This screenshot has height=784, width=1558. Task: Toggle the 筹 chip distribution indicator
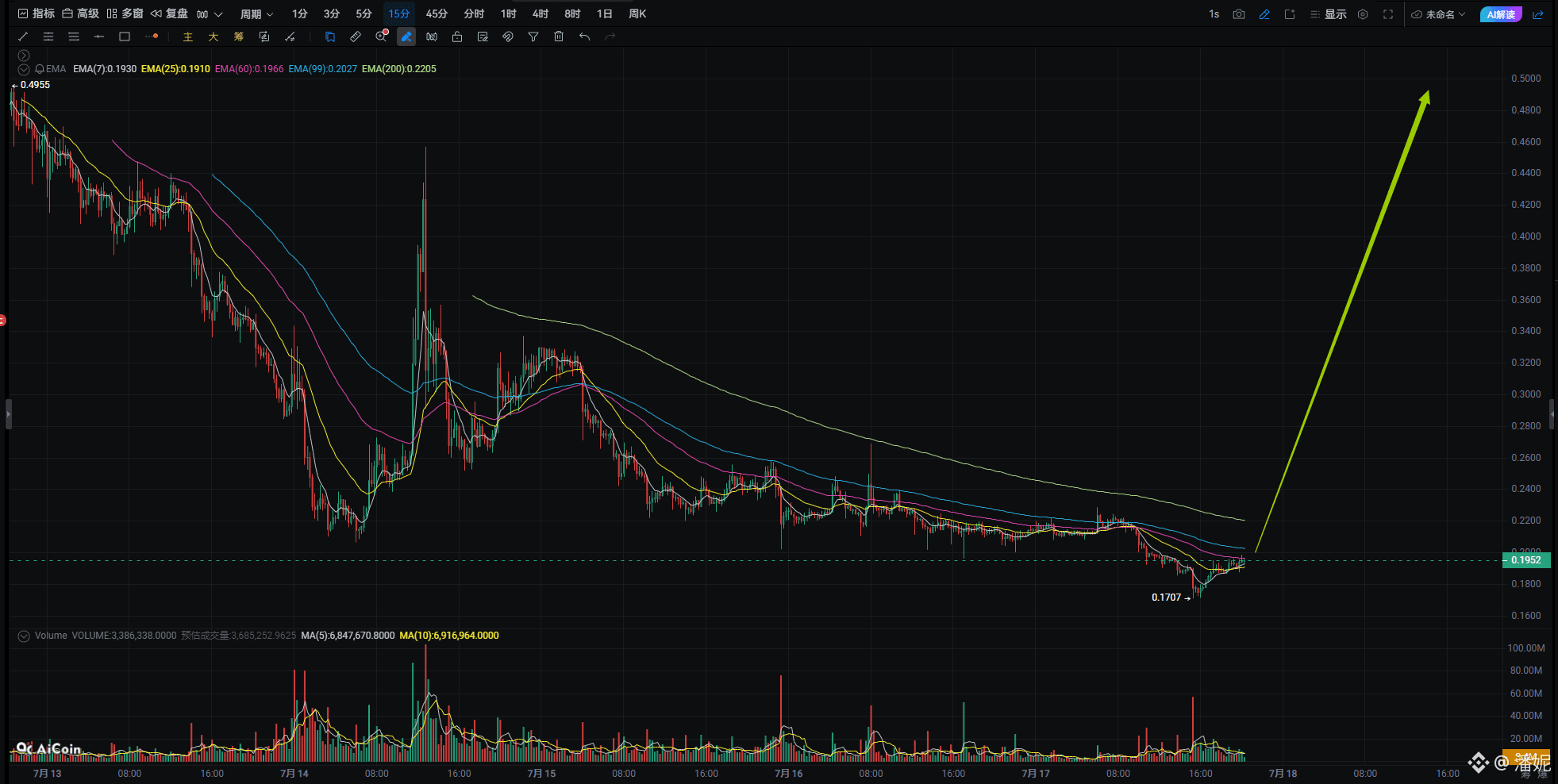(239, 37)
